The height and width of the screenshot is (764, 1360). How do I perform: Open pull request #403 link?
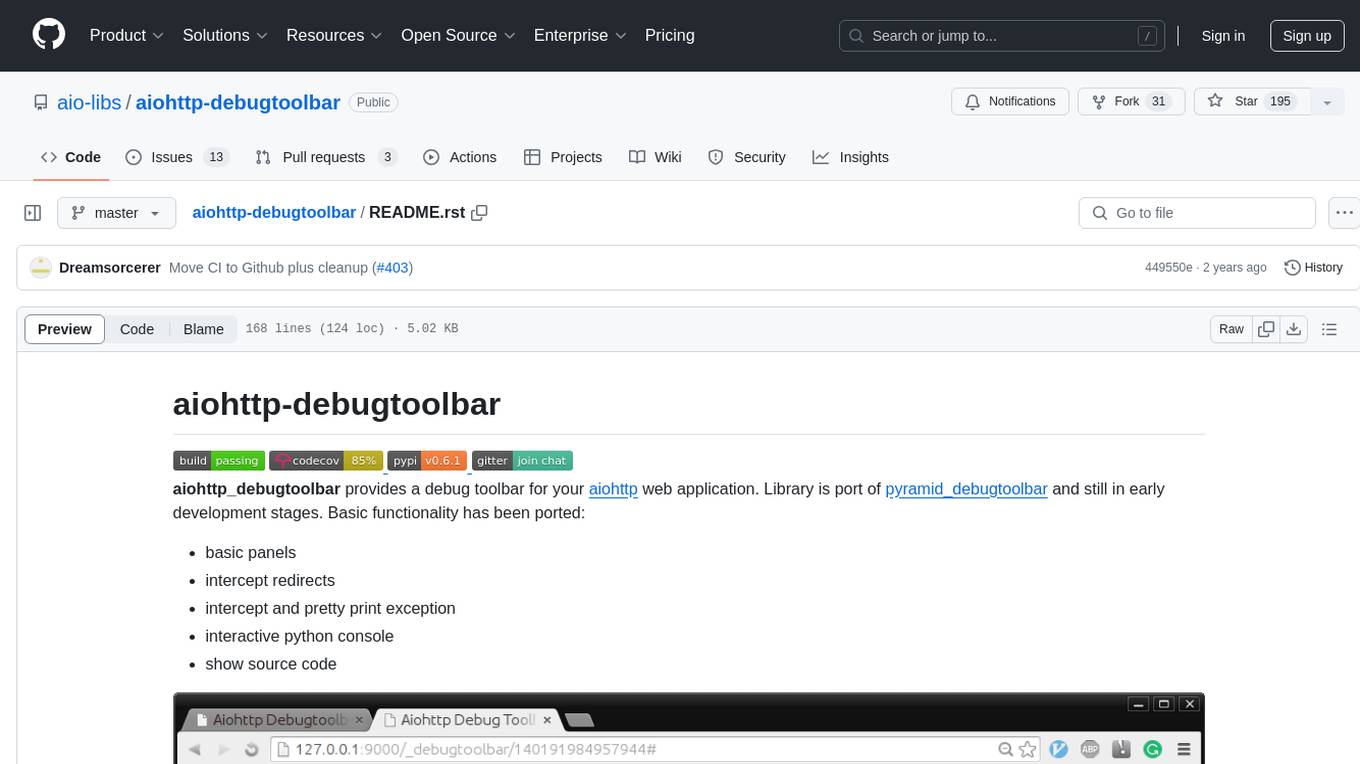point(393,268)
